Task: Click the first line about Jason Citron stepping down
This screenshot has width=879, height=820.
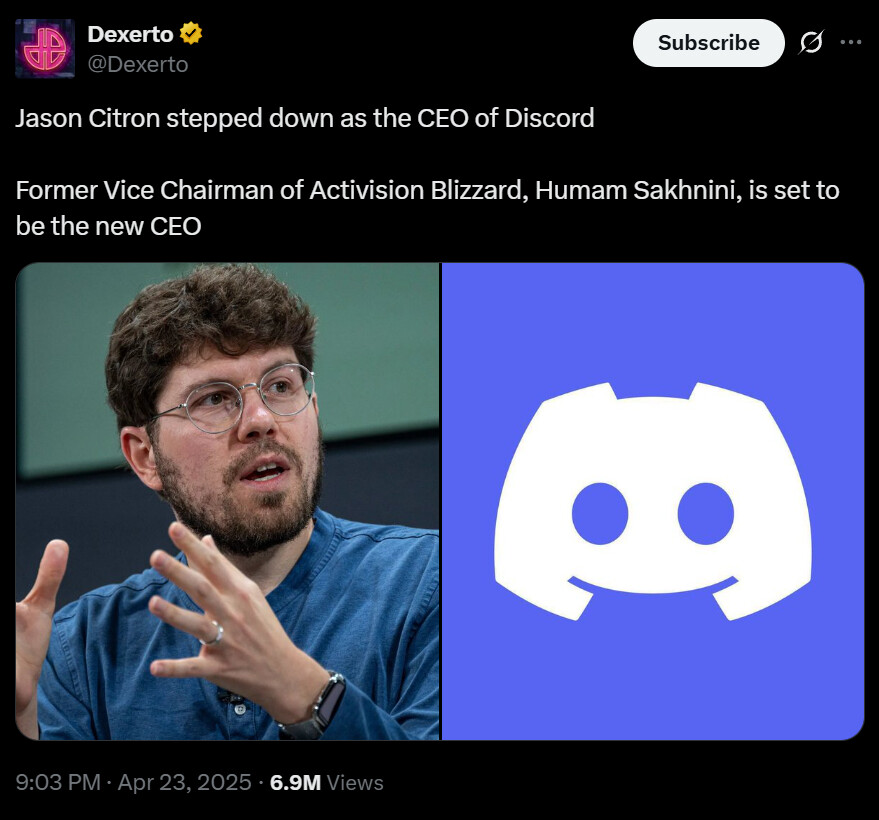Action: tap(305, 119)
